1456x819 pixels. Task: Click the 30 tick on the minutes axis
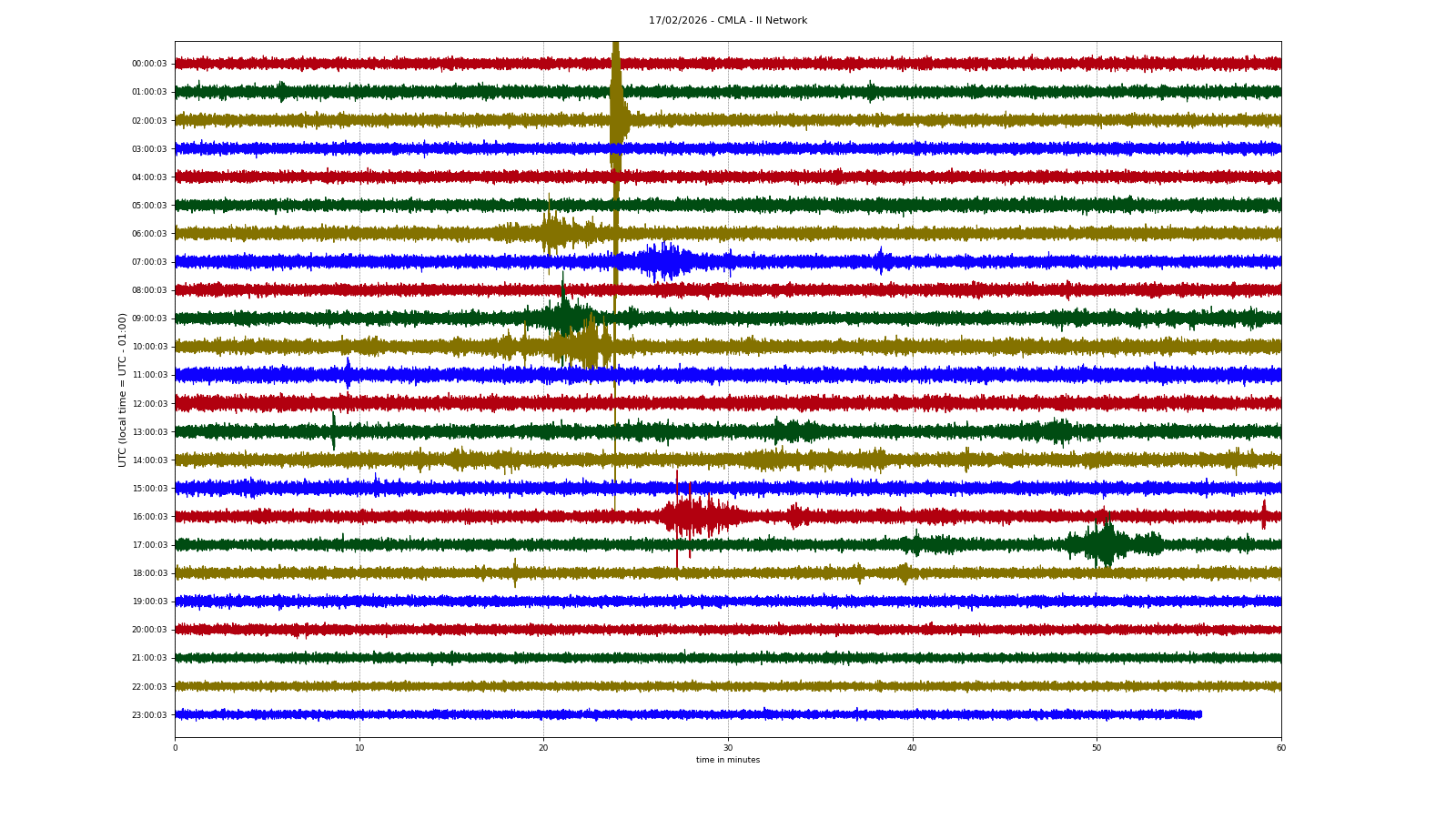click(x=728, y=748)
